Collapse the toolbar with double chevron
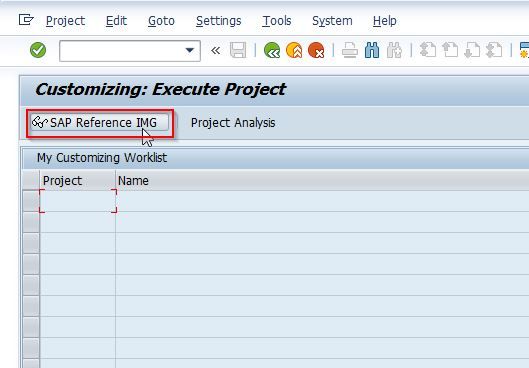 [215, 51]
